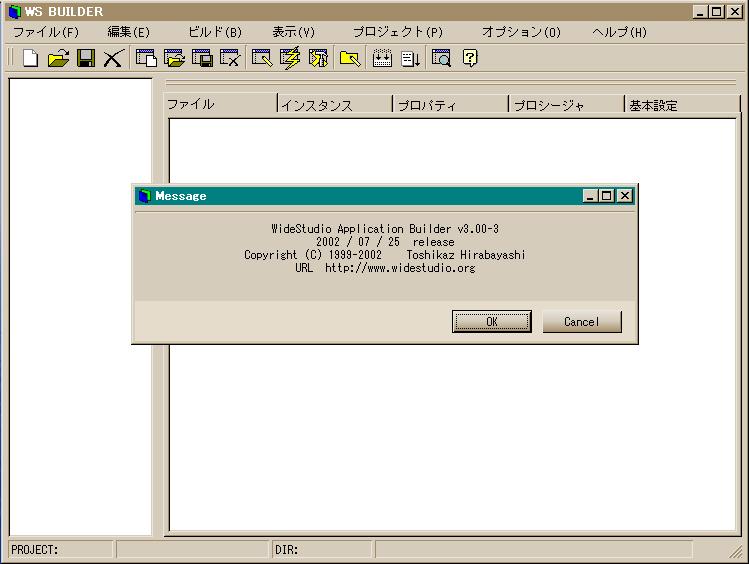Click the Delete window icon with X
Screen dimensions: 749x564
tap(230, 58)
